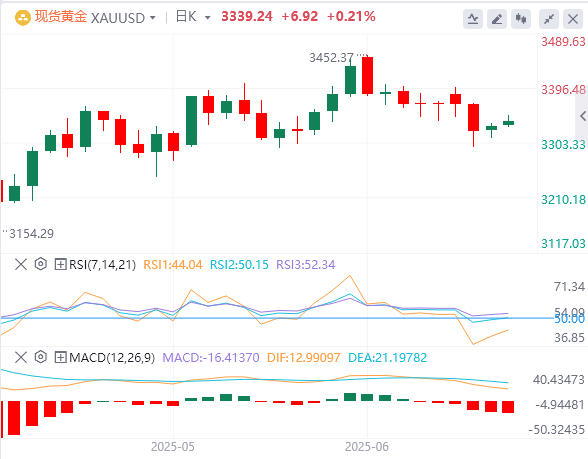588x459 pixels.
Task: Open the XAUUSD symbol dropdown
Action: pos(123,18)
